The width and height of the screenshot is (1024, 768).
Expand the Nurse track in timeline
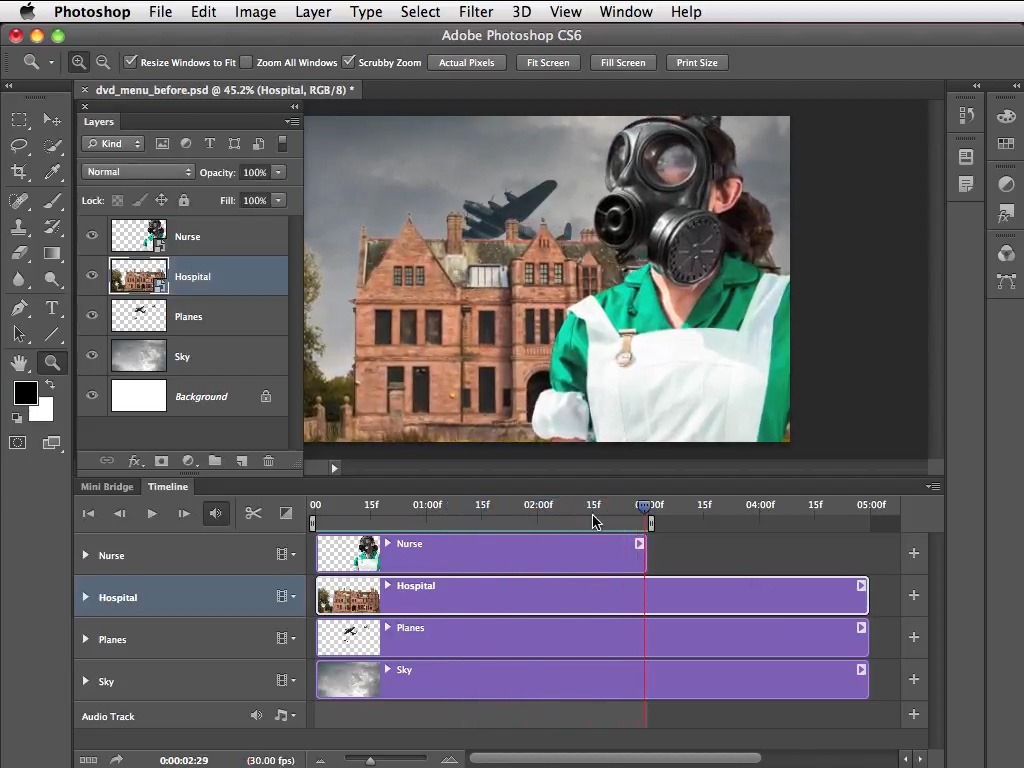pyautogui.click(x=86, y=555)
